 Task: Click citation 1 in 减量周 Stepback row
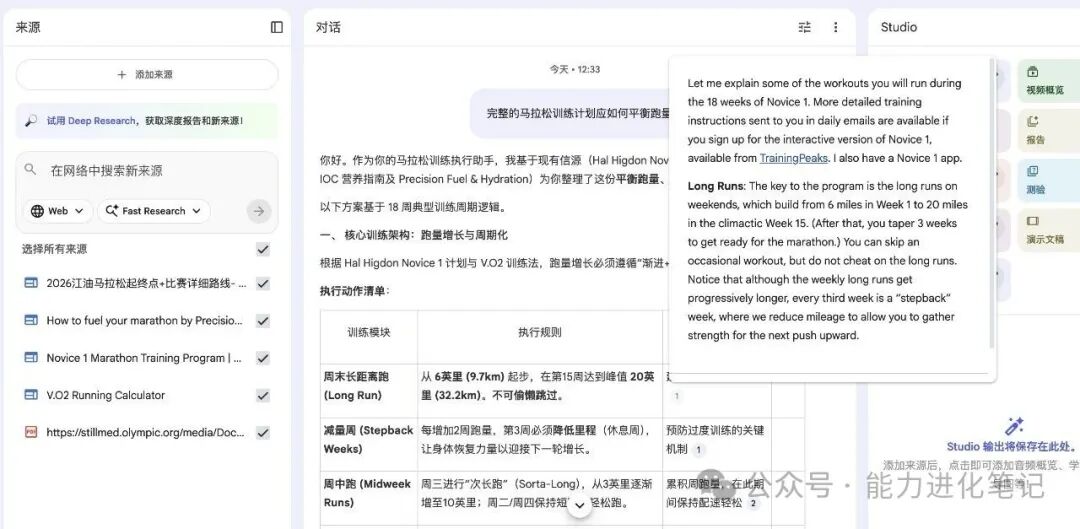click(x=698, y=449)
